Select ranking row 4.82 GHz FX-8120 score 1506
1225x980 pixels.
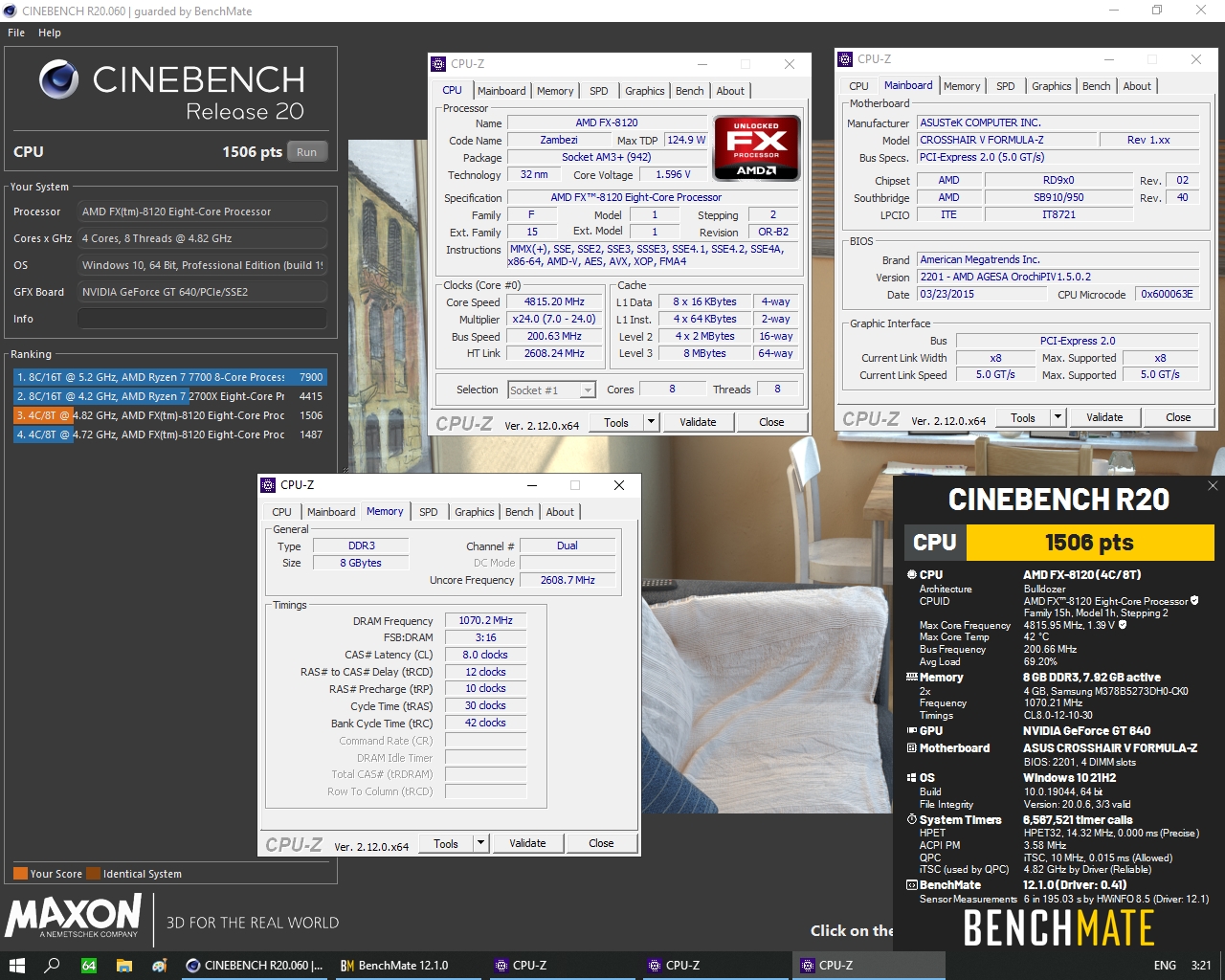point(169,415)
